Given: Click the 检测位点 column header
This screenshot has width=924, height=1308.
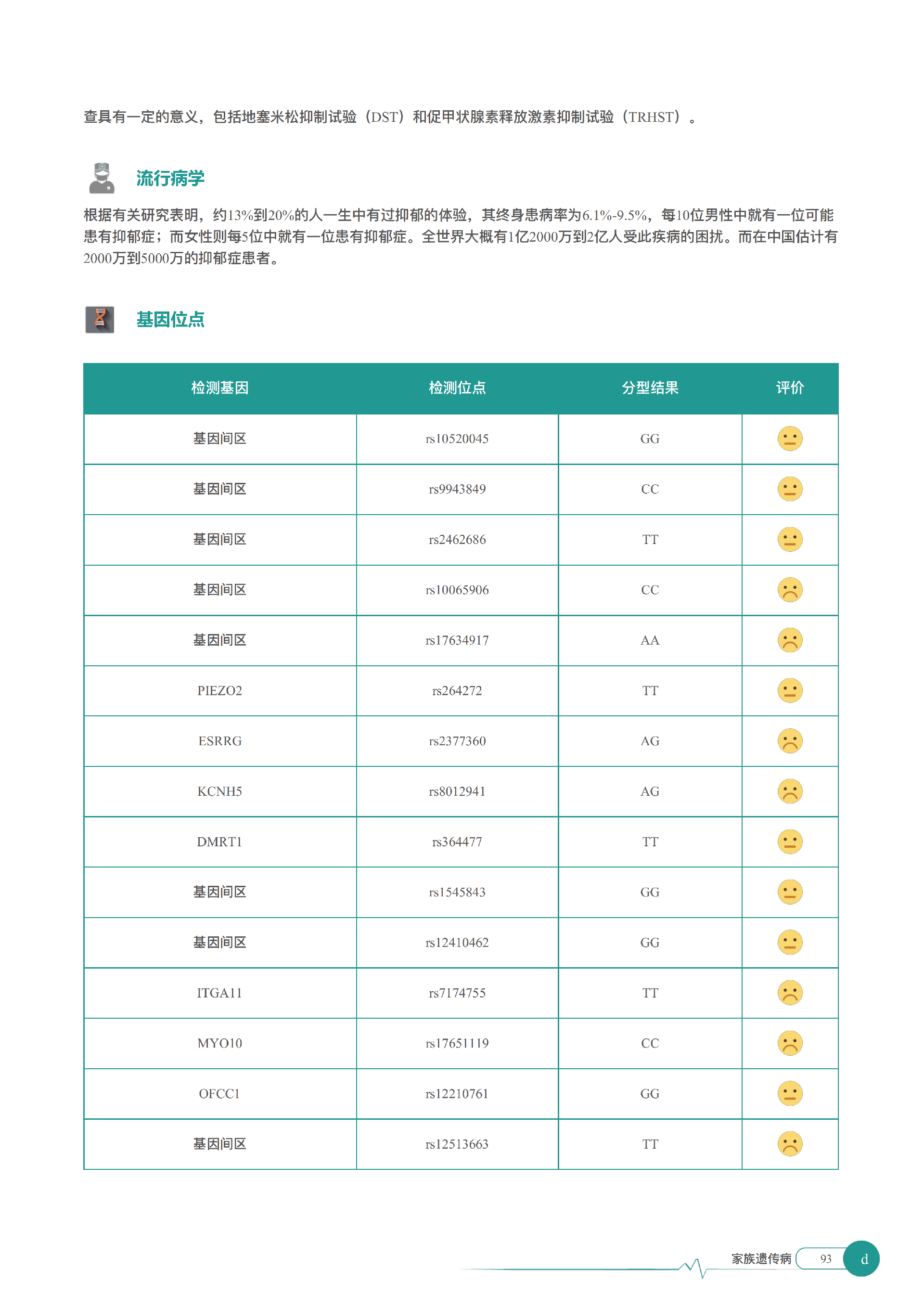Looking at the screenshot, I should pyautogui.click(x=457, y=388).
